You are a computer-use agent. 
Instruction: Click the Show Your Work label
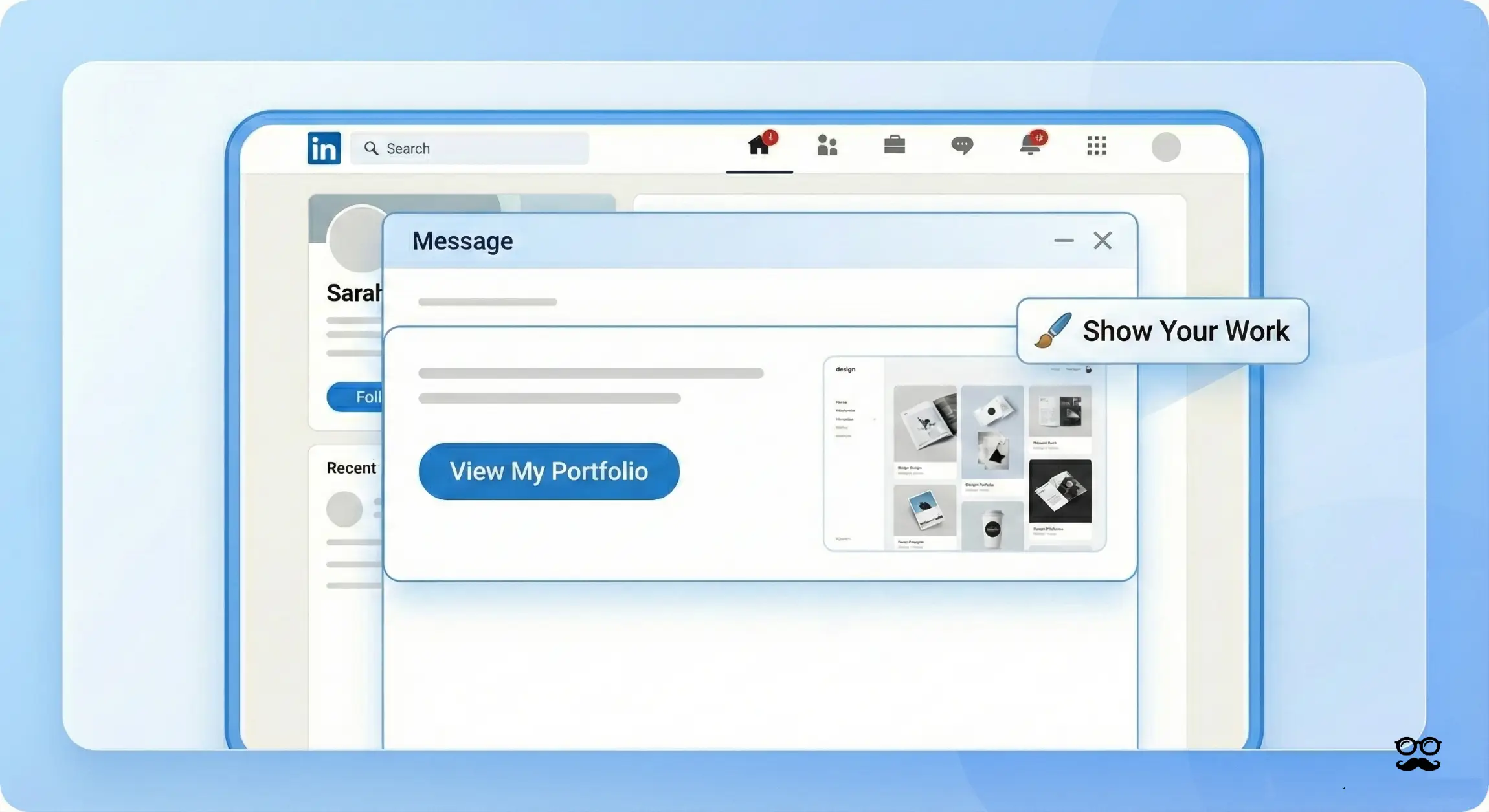[1185, 331]
